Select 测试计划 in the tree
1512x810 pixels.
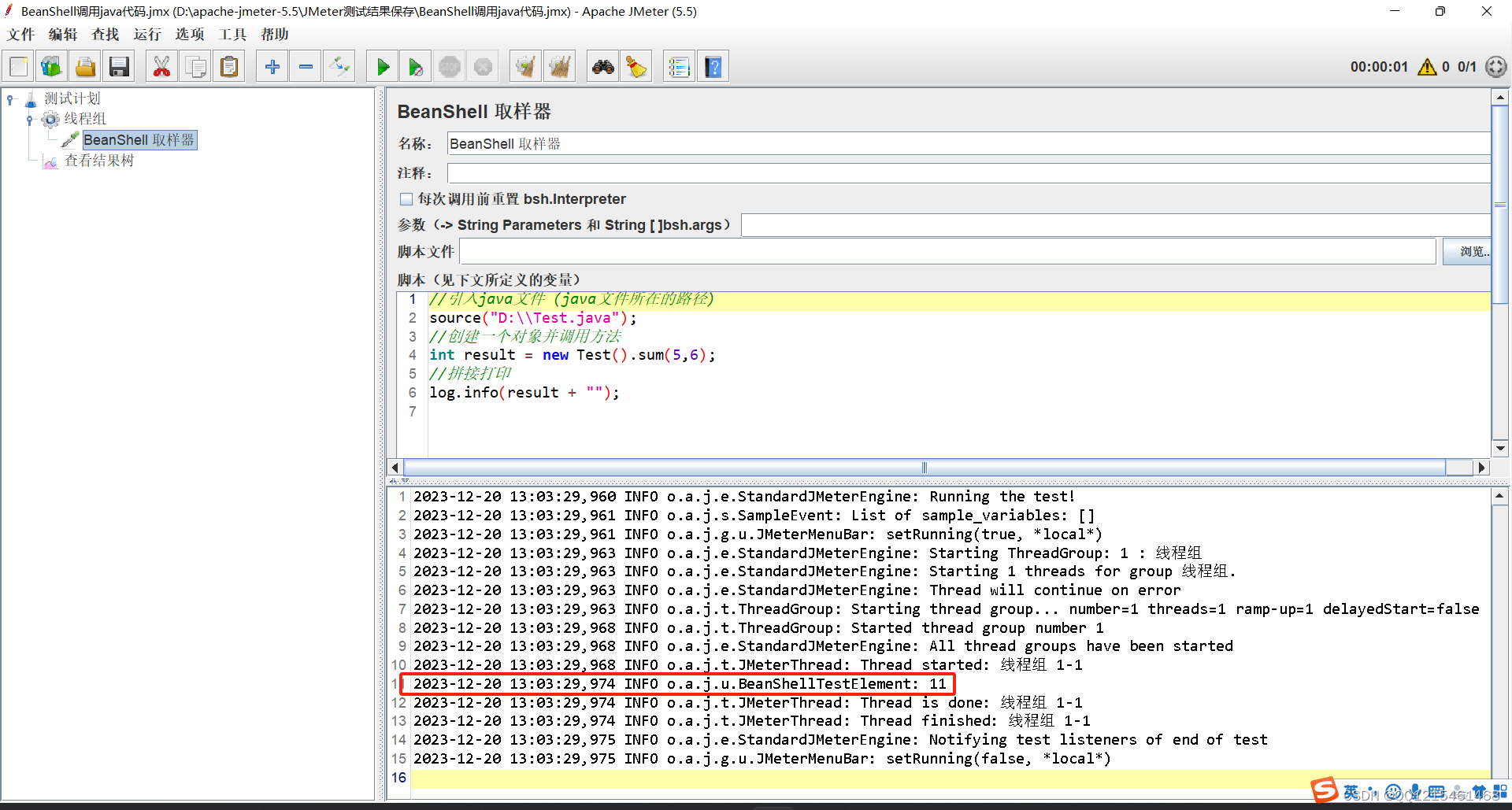(x=72, y=98)
